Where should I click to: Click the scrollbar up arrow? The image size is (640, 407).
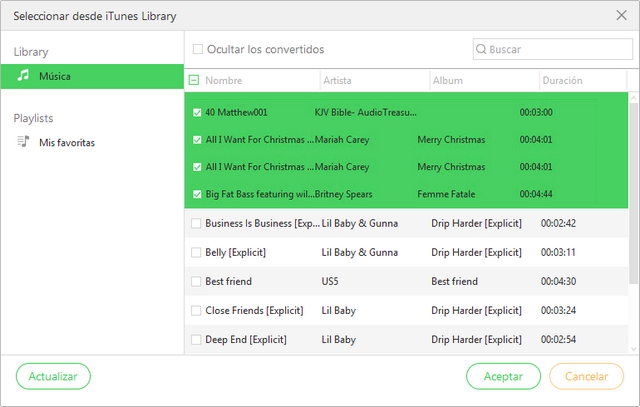click(x=633, y=98)
